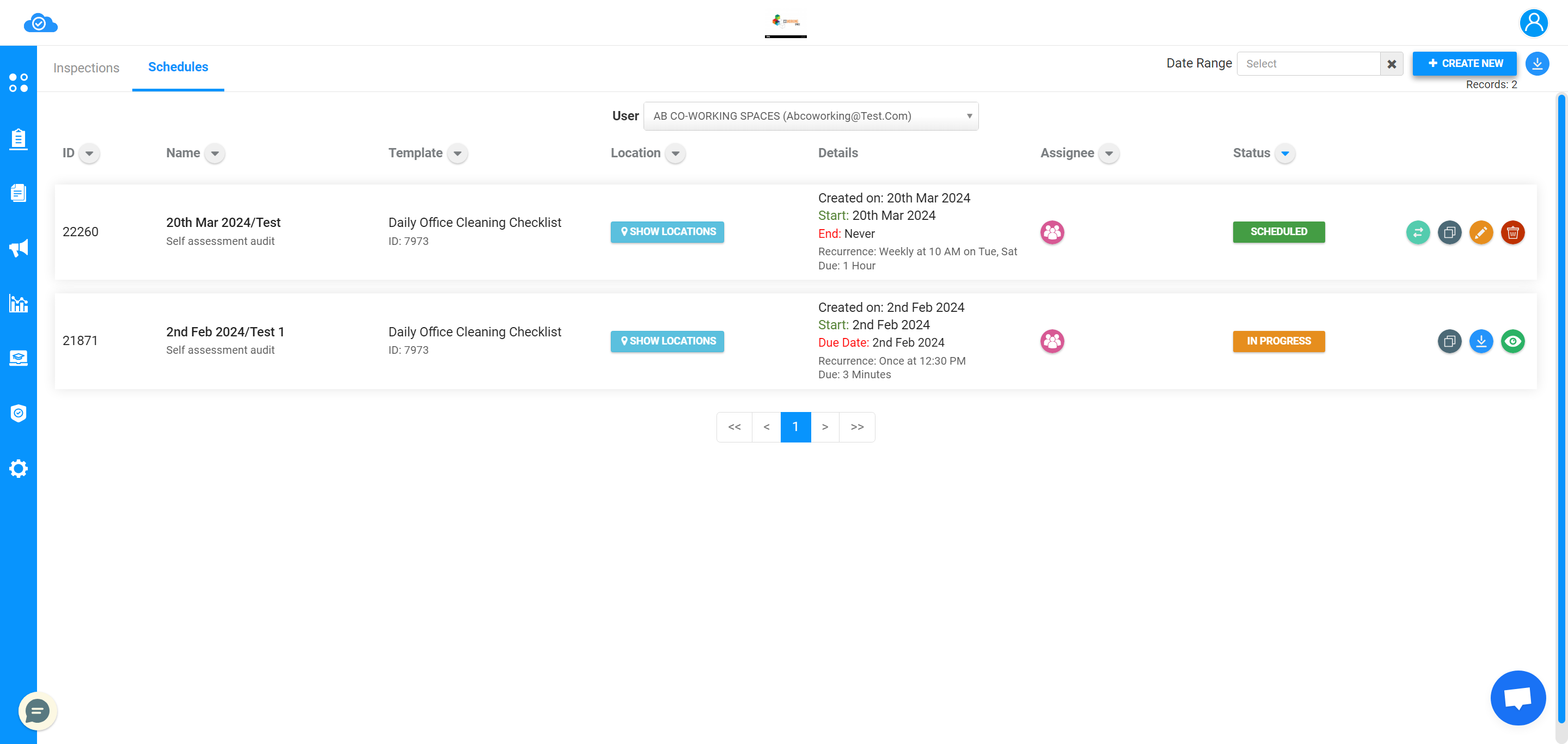This screenshot has width=1568, height=744.
Task: Click the red trash delete icon for 22260
Action: point(1512,232)
